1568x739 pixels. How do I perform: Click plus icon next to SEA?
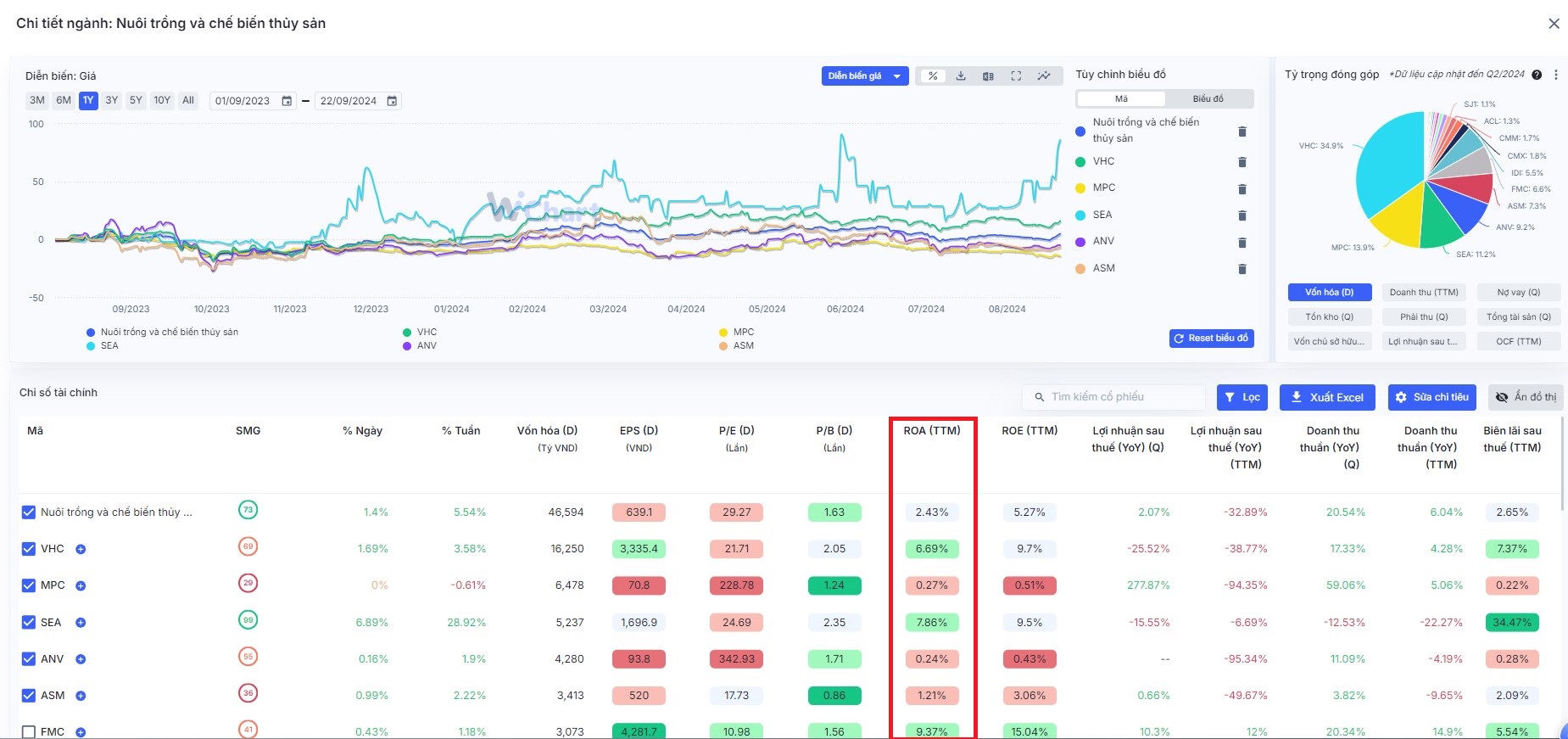[81, 622]
